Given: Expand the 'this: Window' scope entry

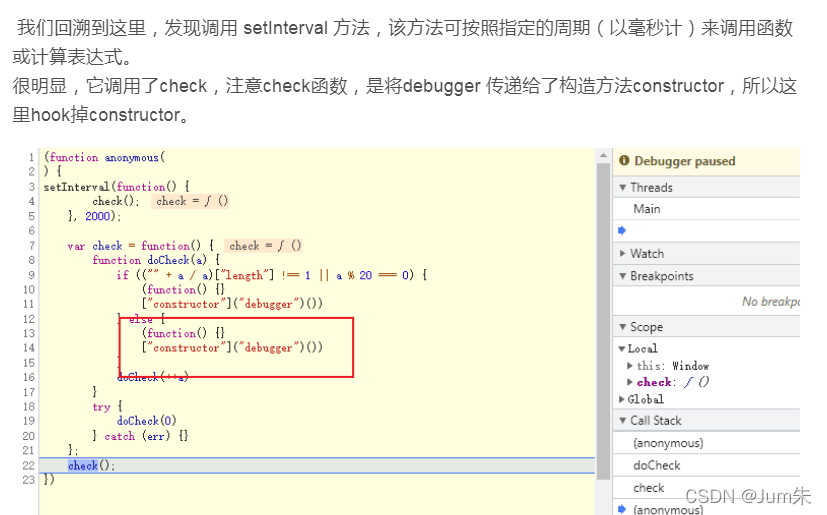Looking at the screenshot, I should (630, 366).
